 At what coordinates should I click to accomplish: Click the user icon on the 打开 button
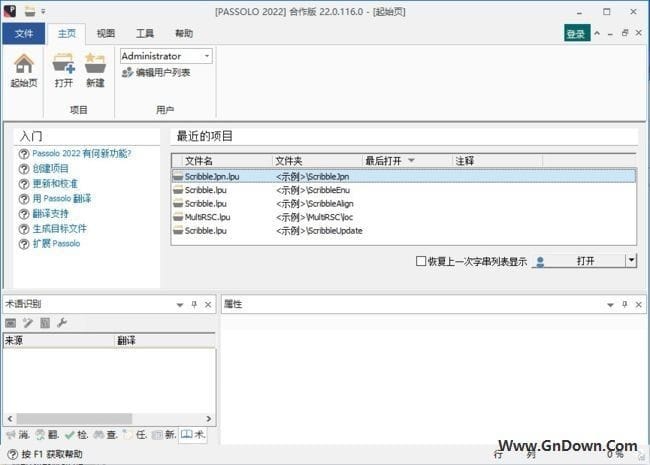[540, 262]
